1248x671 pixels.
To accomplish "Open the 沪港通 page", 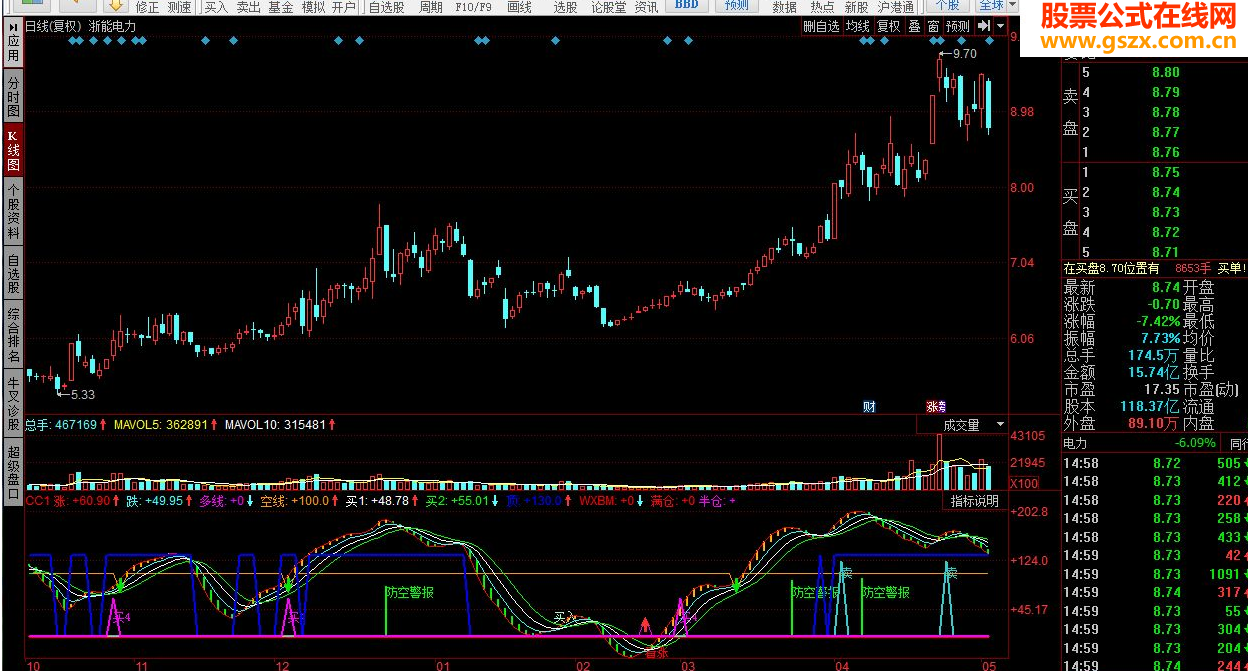I will (x=896, y=6).
